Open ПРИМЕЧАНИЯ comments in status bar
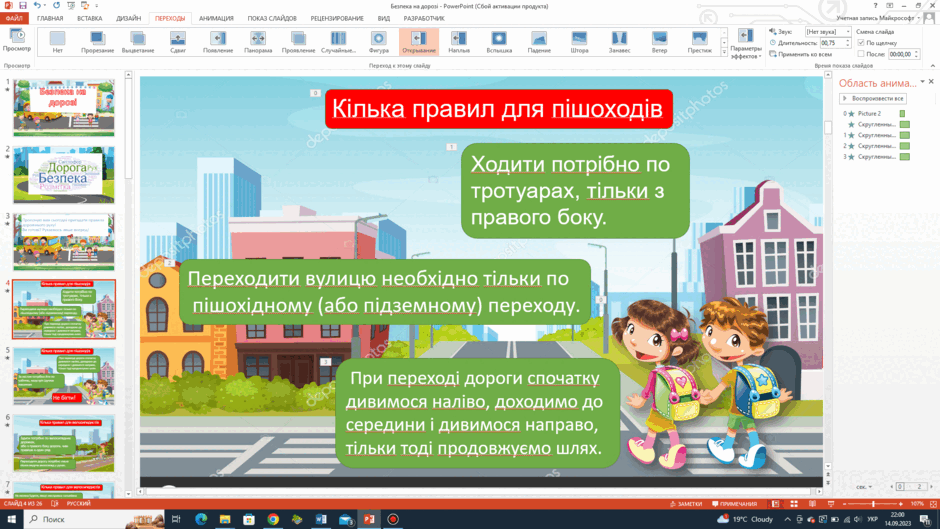Viewport: 940px width, 529px height. 734,504
